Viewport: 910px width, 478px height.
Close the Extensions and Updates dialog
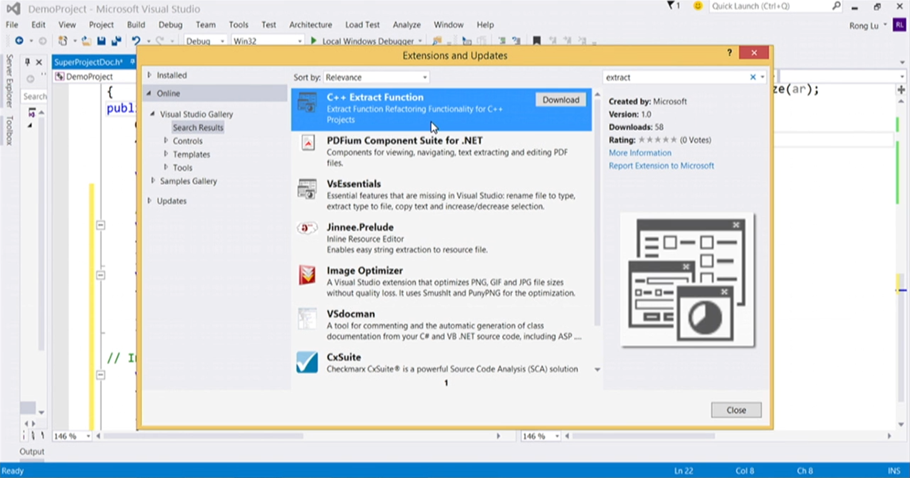pos(736,410)
